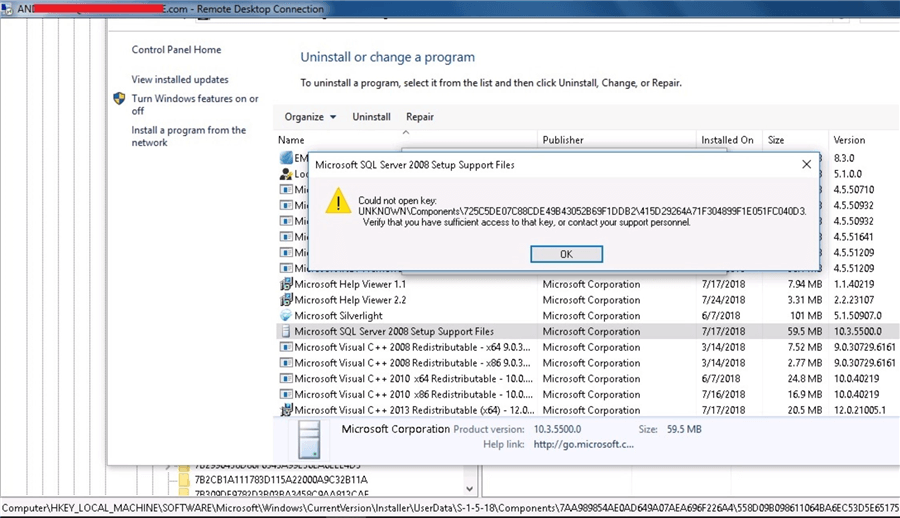Screen dimensions: 900x518
Task: Select Visual C++ 2010 x86 Redistributable name
Action: click(413, 395)
